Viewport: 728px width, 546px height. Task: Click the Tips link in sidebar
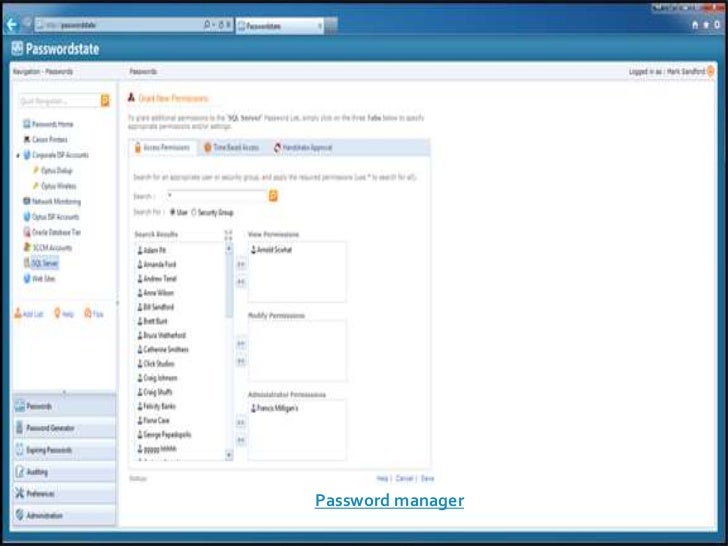tap(94, 314)
